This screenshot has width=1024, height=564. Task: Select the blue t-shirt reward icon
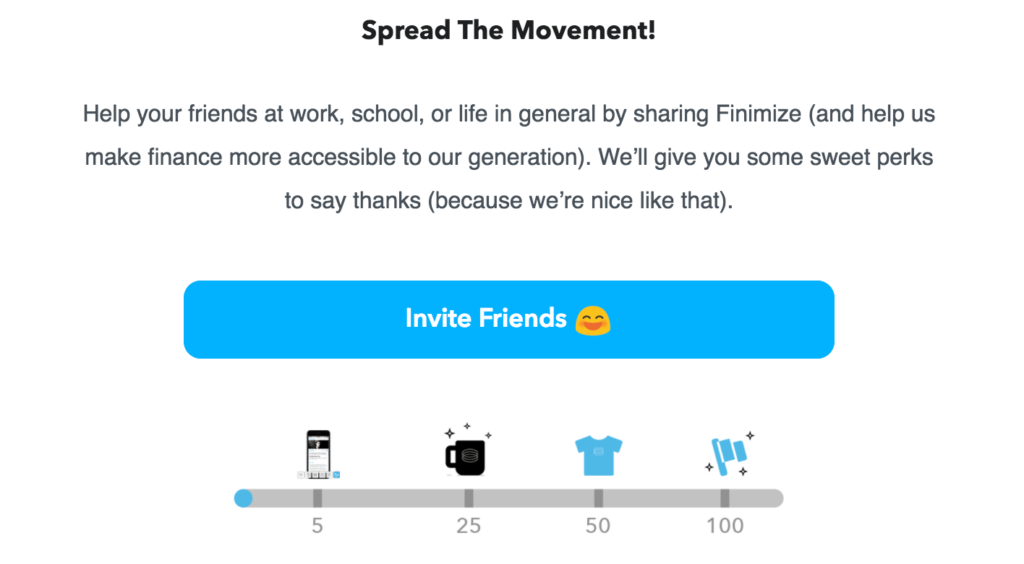(598, 455)
